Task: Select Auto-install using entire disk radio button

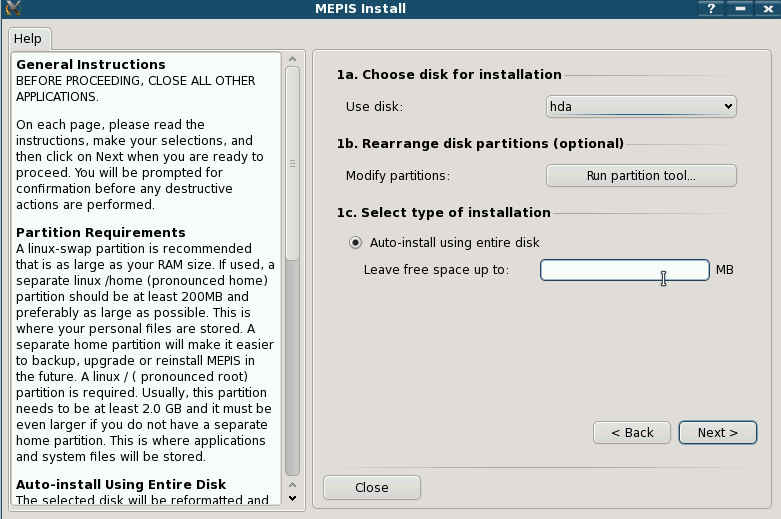Action: coord(355,243)
